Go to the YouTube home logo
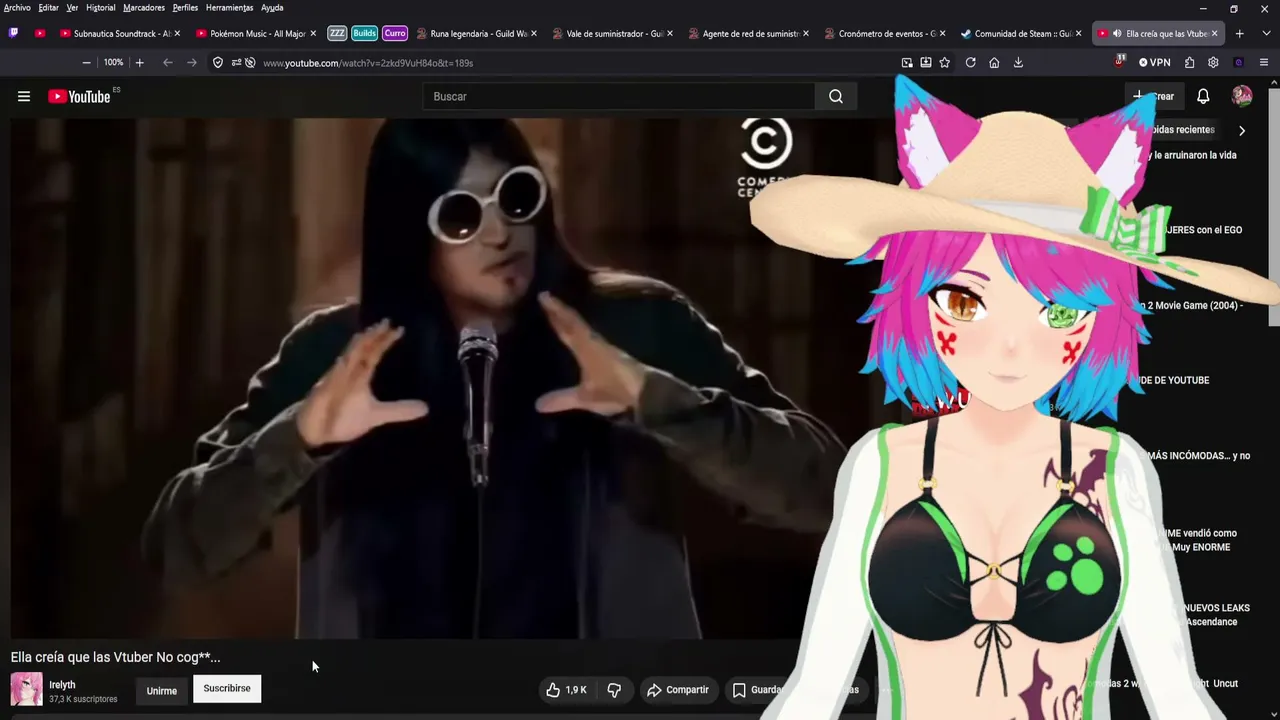Viewport: 1280px width, 720px height. pyautogui.click(x=79, y=96)
